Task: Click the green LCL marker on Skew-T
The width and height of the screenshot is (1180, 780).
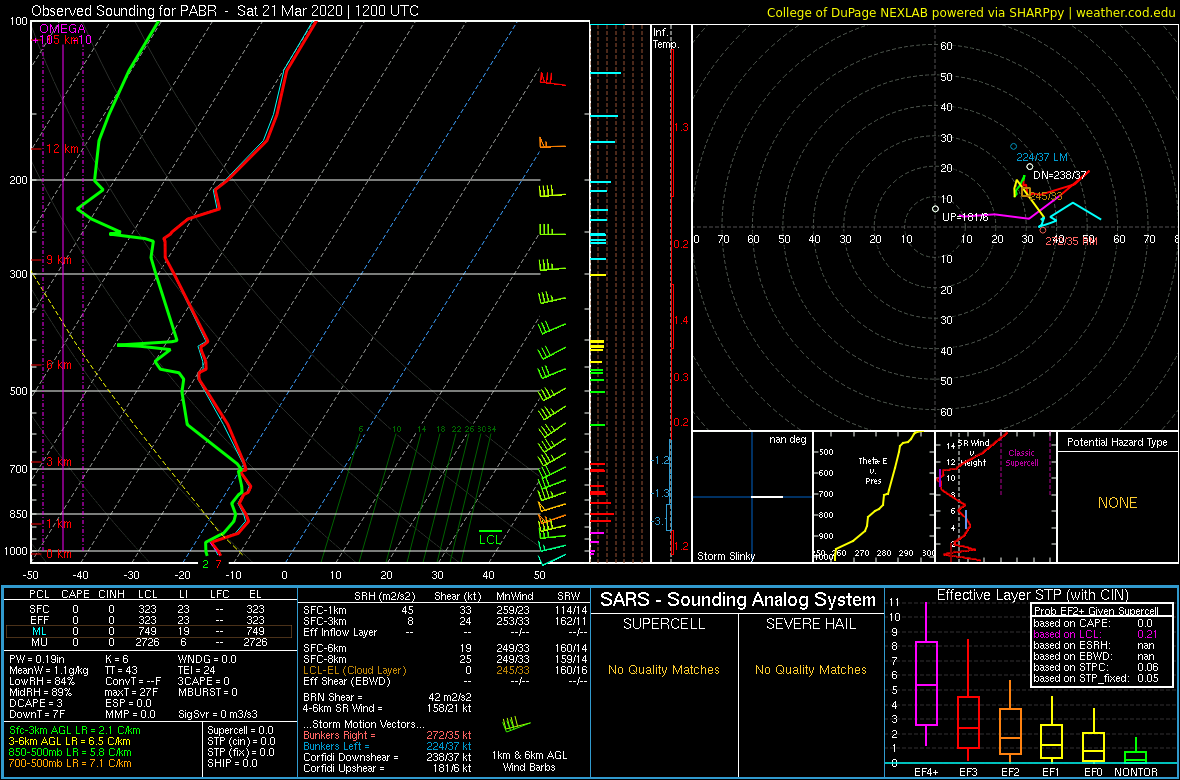Action: coord(490,537)
